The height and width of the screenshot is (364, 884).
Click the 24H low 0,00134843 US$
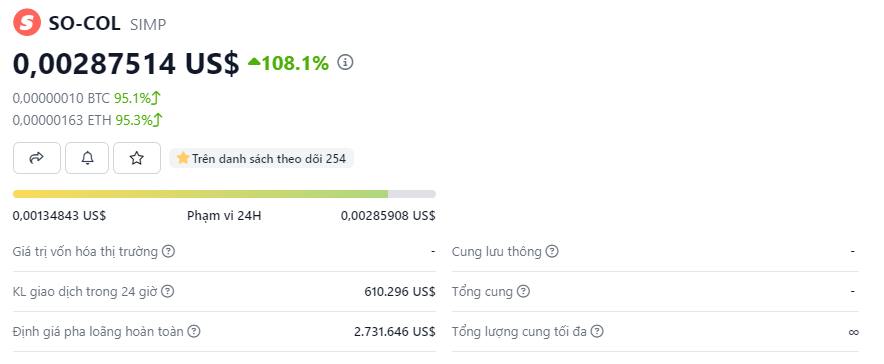[60, 216]
